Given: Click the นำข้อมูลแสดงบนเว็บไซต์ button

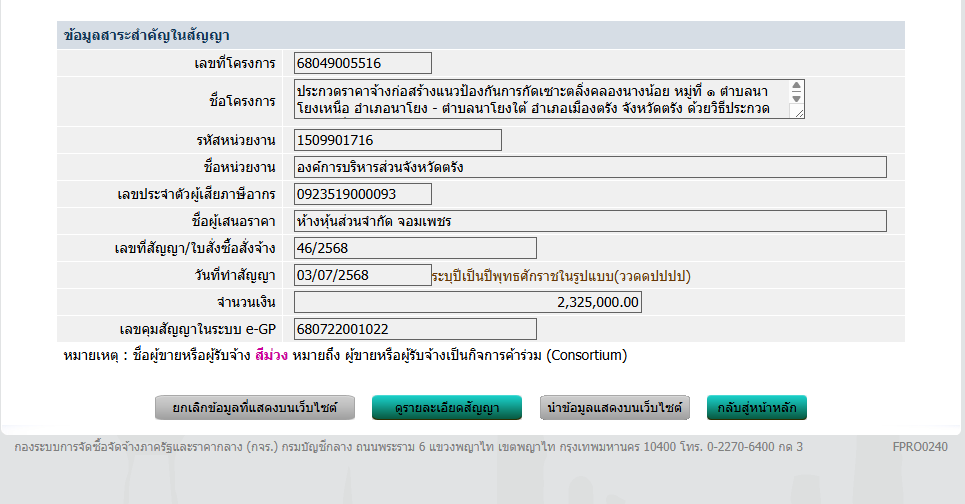Looking at the screenshot, I should (615, 407).
